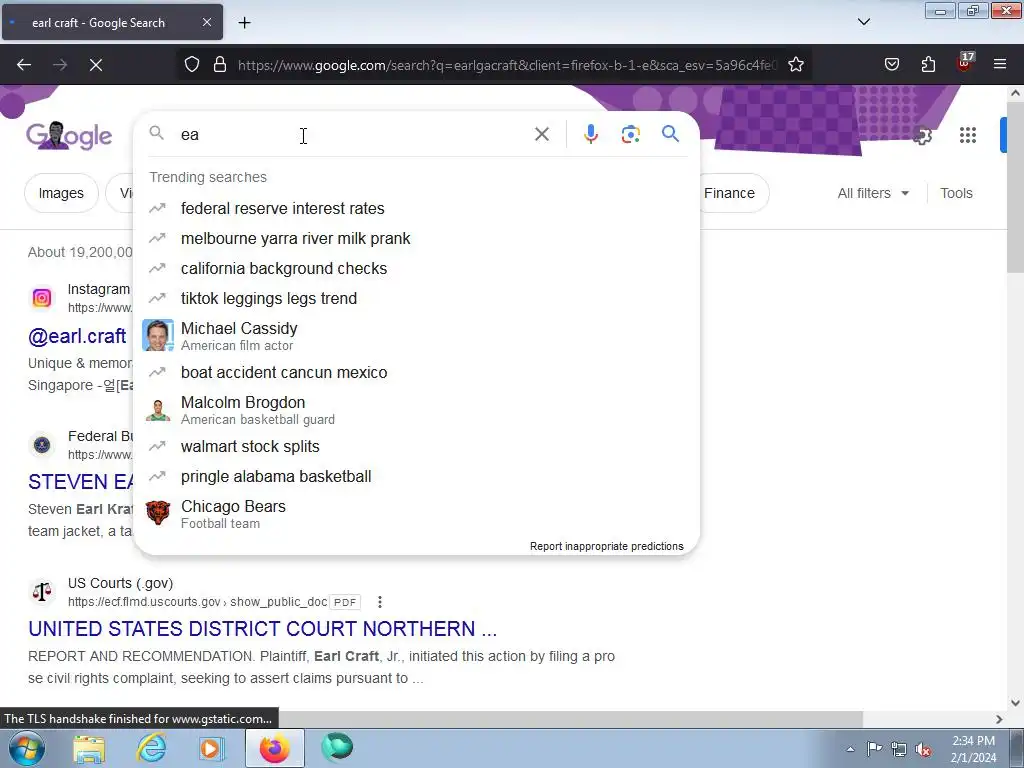This screenshot has height=768, width=1024.
Task: Click the US Courts scales favicon
Action: [42, 592]
